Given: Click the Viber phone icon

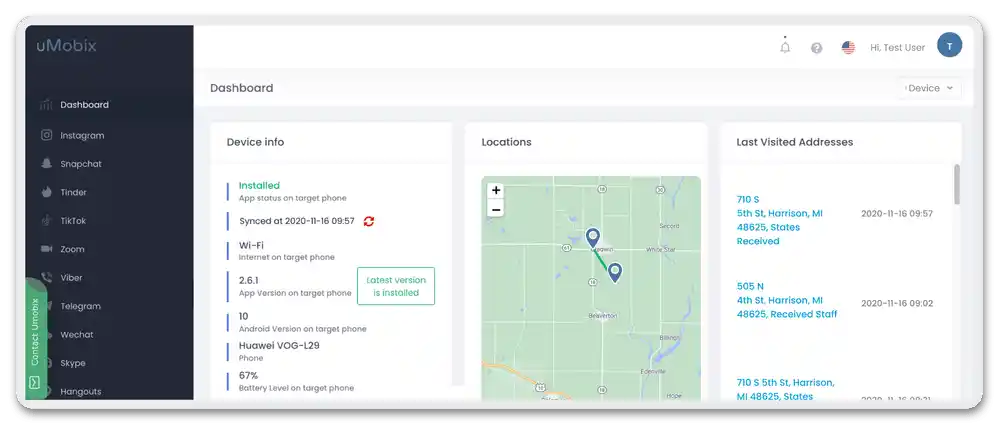Looking at the screenshot, I should tap(46, 277).
